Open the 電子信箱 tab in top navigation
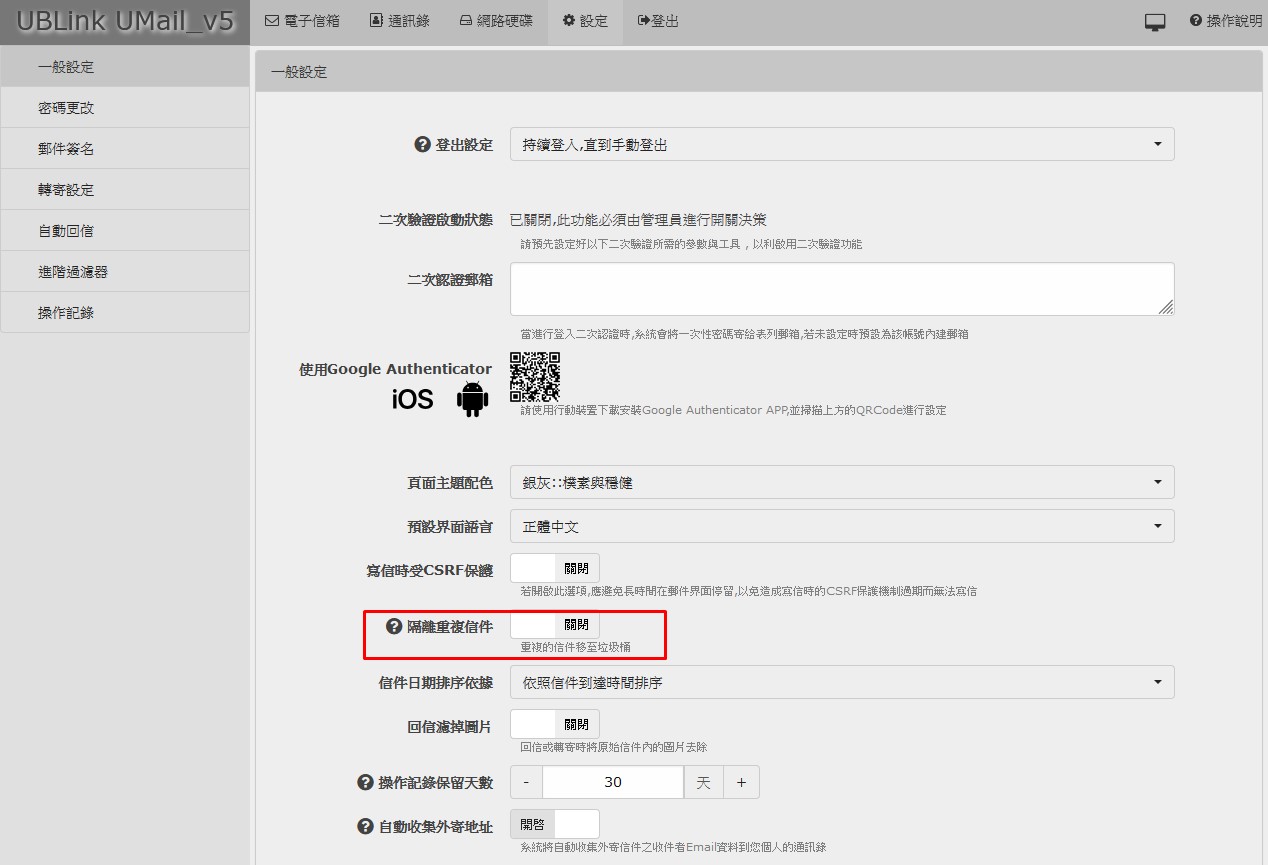This screenshot has width=1268, height=865. [x=302, y=21]
